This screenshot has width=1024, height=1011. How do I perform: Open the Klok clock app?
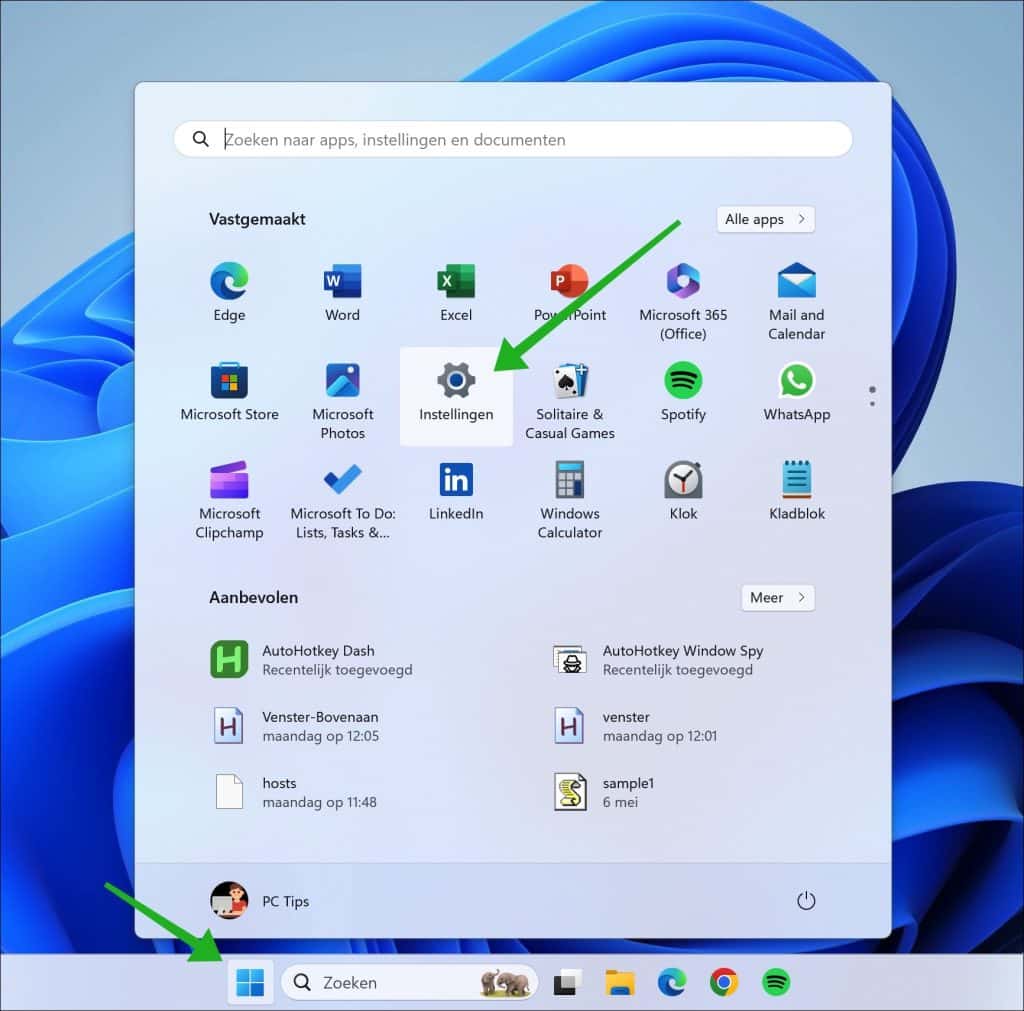coord(683,491)
